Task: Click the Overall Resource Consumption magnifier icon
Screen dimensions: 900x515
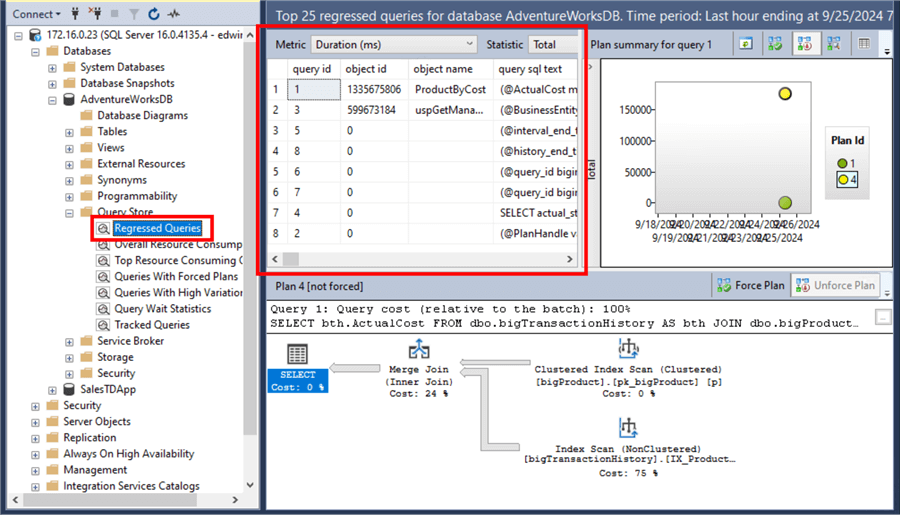Action: [x=103, y=245]
